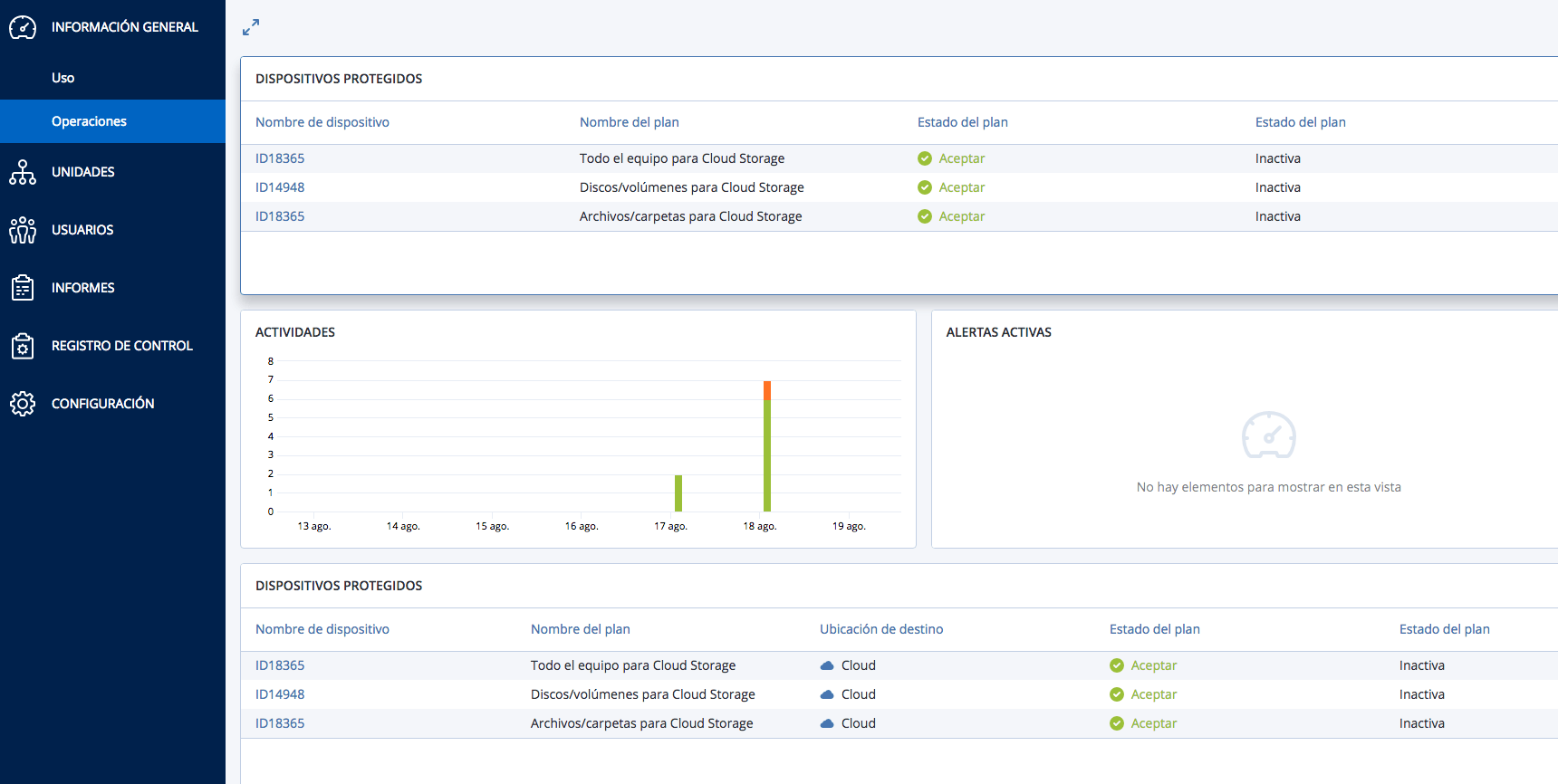
Task: Sort top table by Nombre del plan
Action: (630, 122)
